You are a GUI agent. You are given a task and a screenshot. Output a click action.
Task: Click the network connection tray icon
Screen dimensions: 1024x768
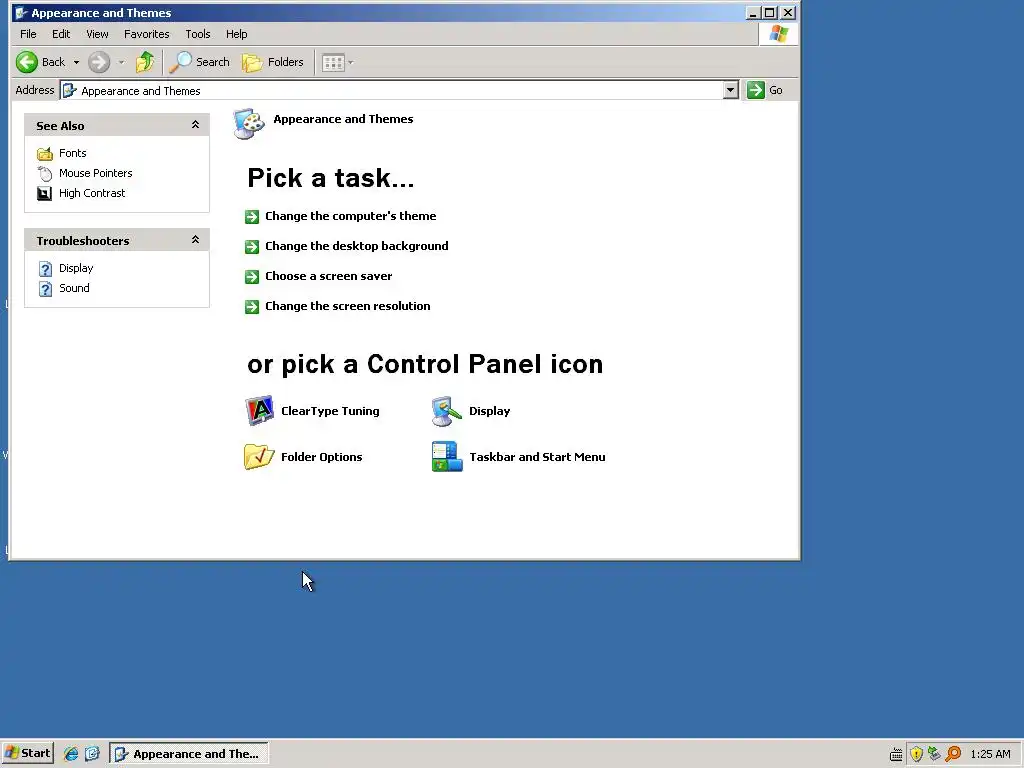coord(934,754)
